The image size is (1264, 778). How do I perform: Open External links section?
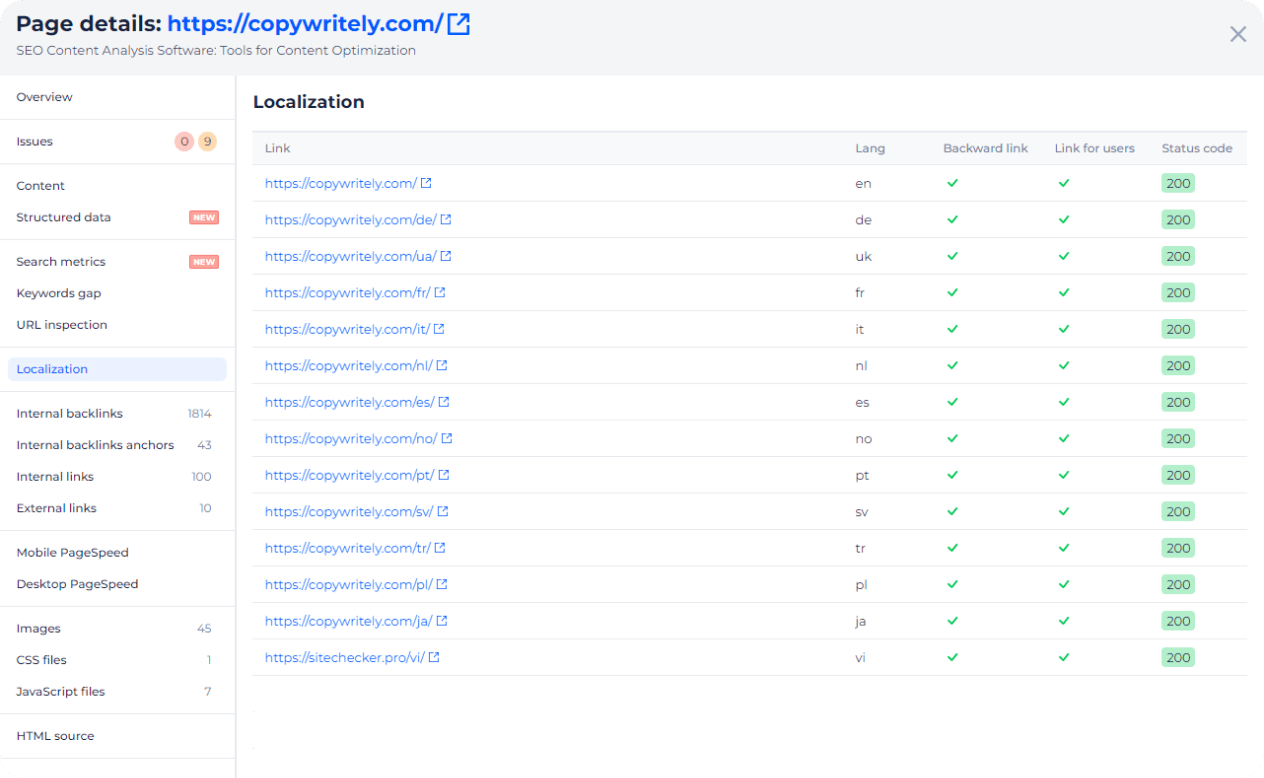point(57,508)
